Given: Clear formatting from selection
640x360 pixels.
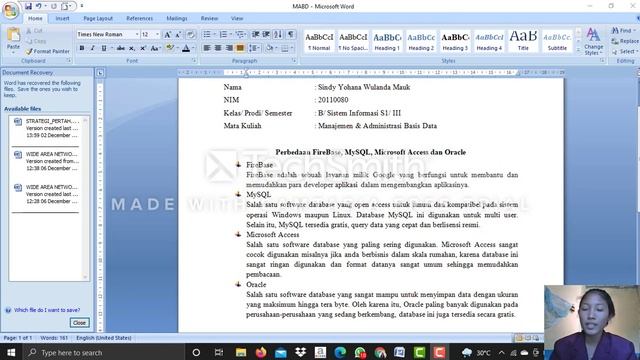Looking at the screenshot, I should click(x=190, y=35).
